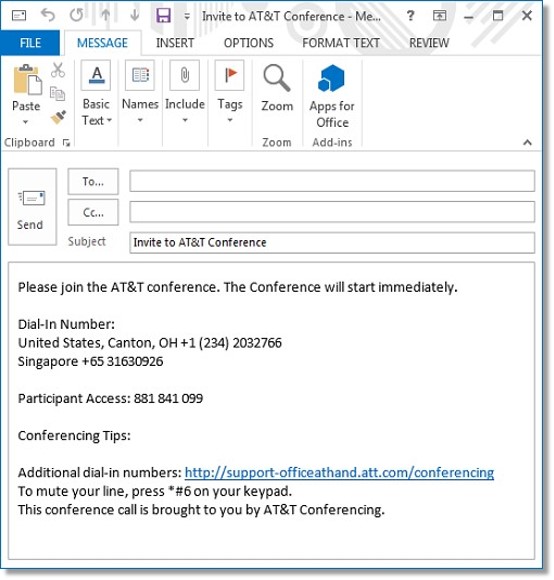The image size is (554, 580).
Task: Click the Names address book icon
Action: click(140, 75)
